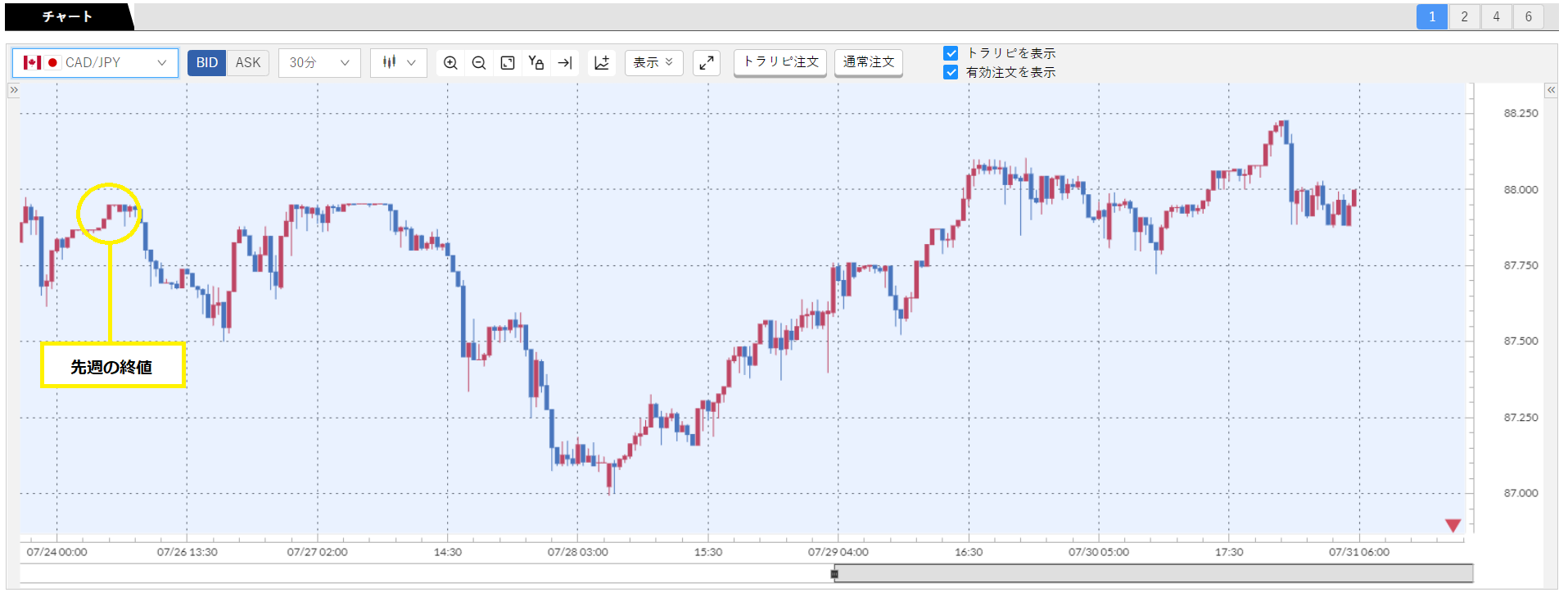Click the トラリピ注文 button
The height and width of the screenshot is (597, 1568).
pyautogui.click(x=780, y=62)
